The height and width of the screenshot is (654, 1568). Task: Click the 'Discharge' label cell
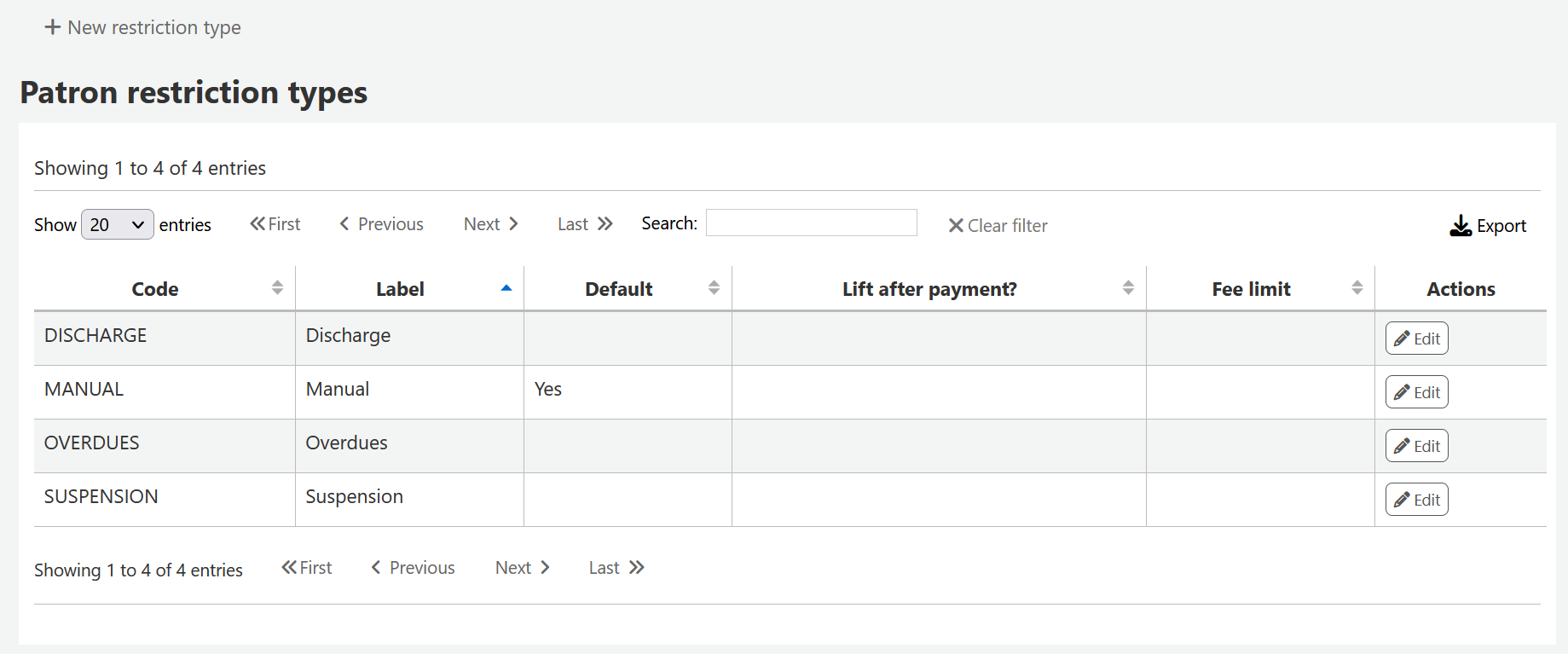click(409, 339)
